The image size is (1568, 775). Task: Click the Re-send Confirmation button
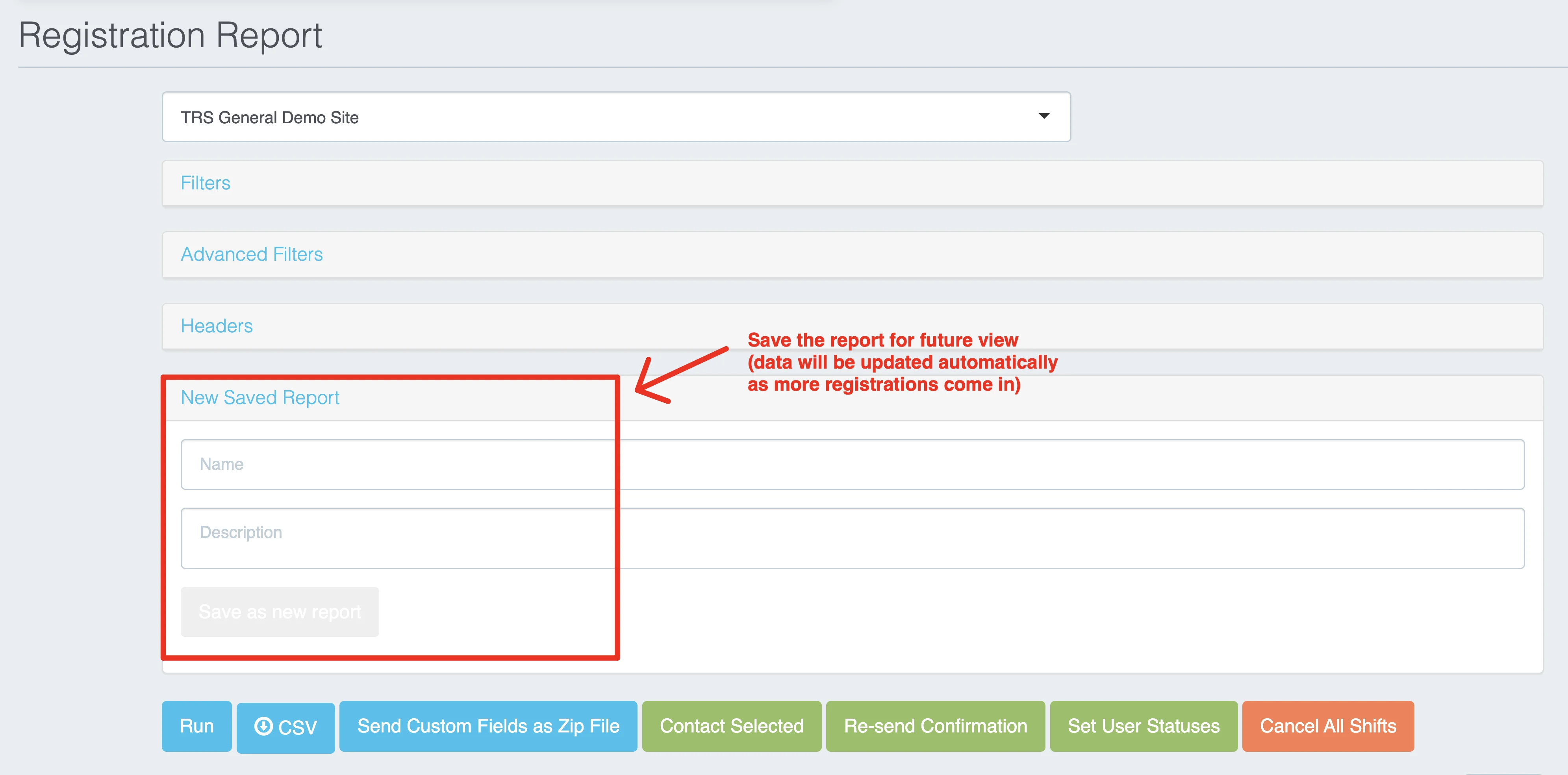pyautogui.click(x=936, y=726)
